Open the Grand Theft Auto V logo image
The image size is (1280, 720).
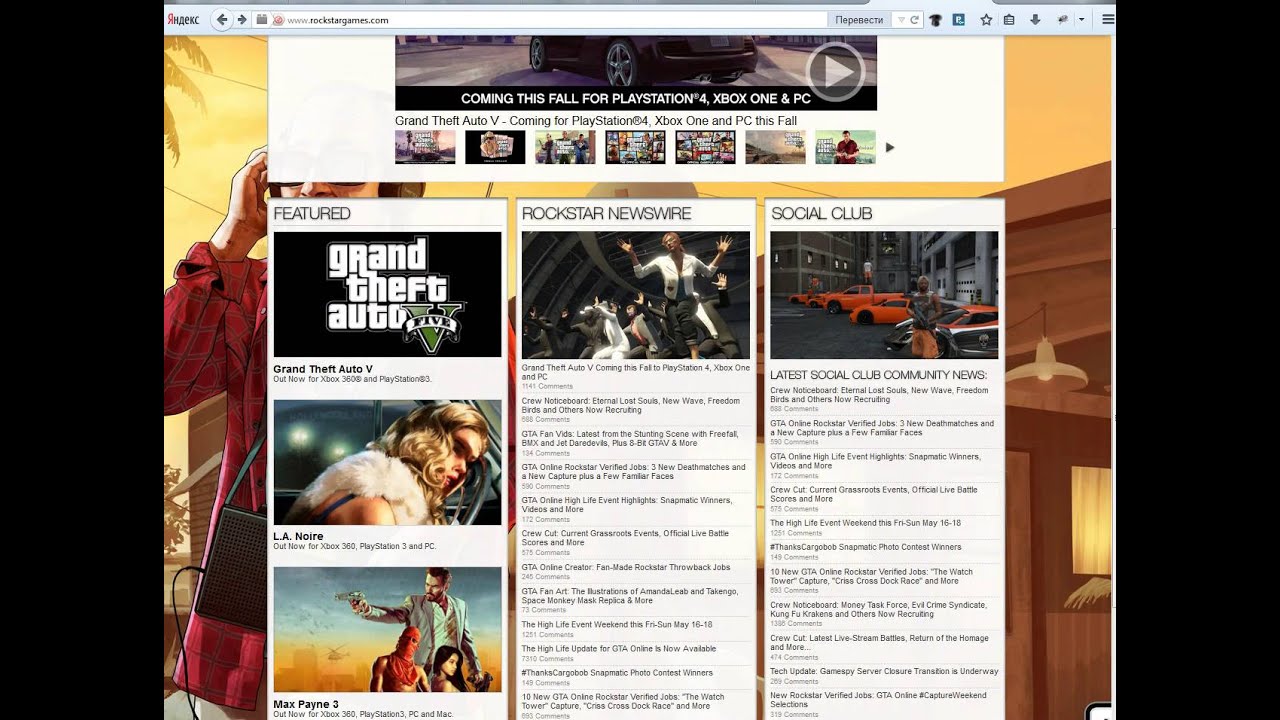coord(387,294)
